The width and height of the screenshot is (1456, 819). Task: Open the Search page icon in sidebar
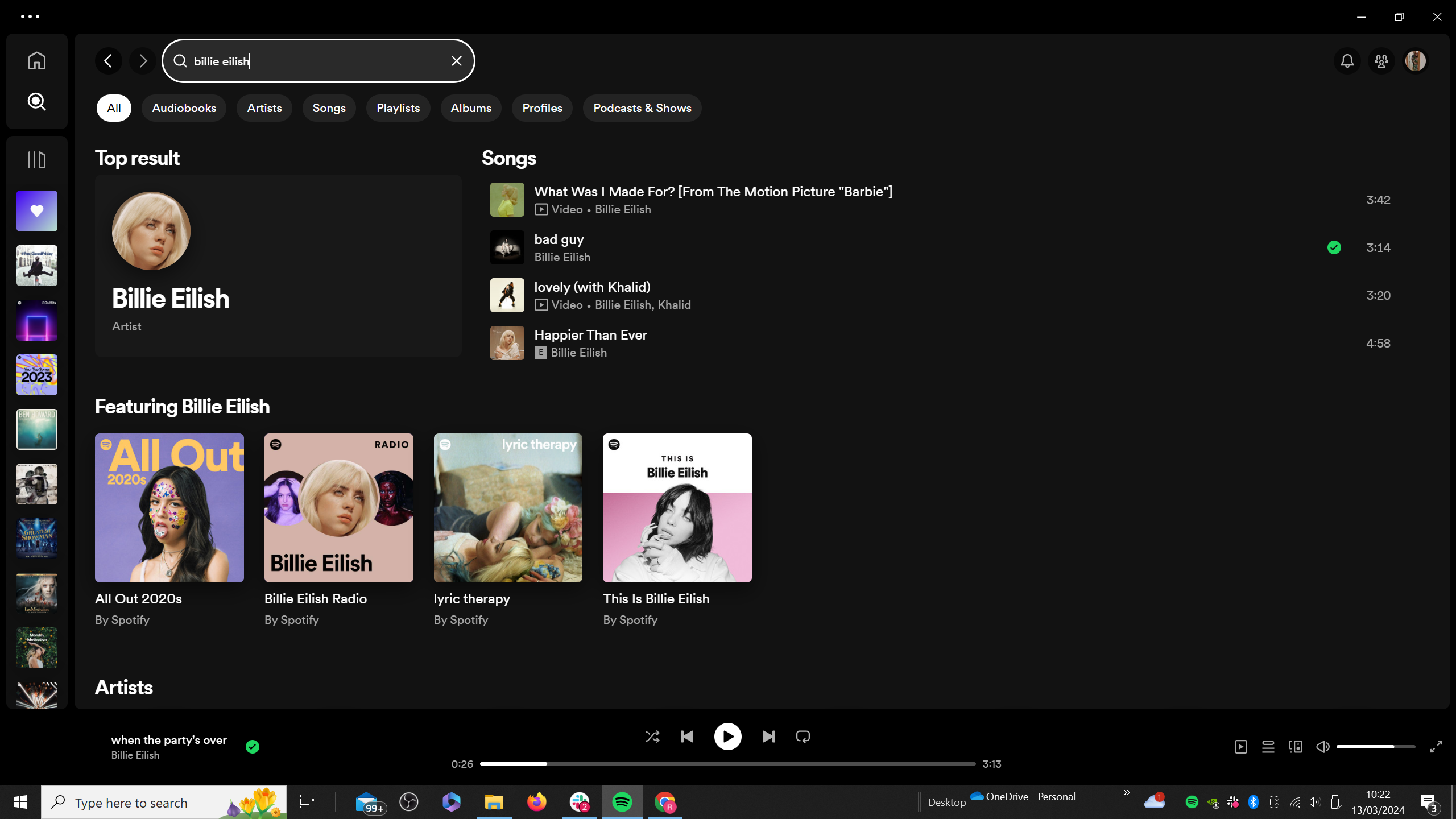pos(37,102)
